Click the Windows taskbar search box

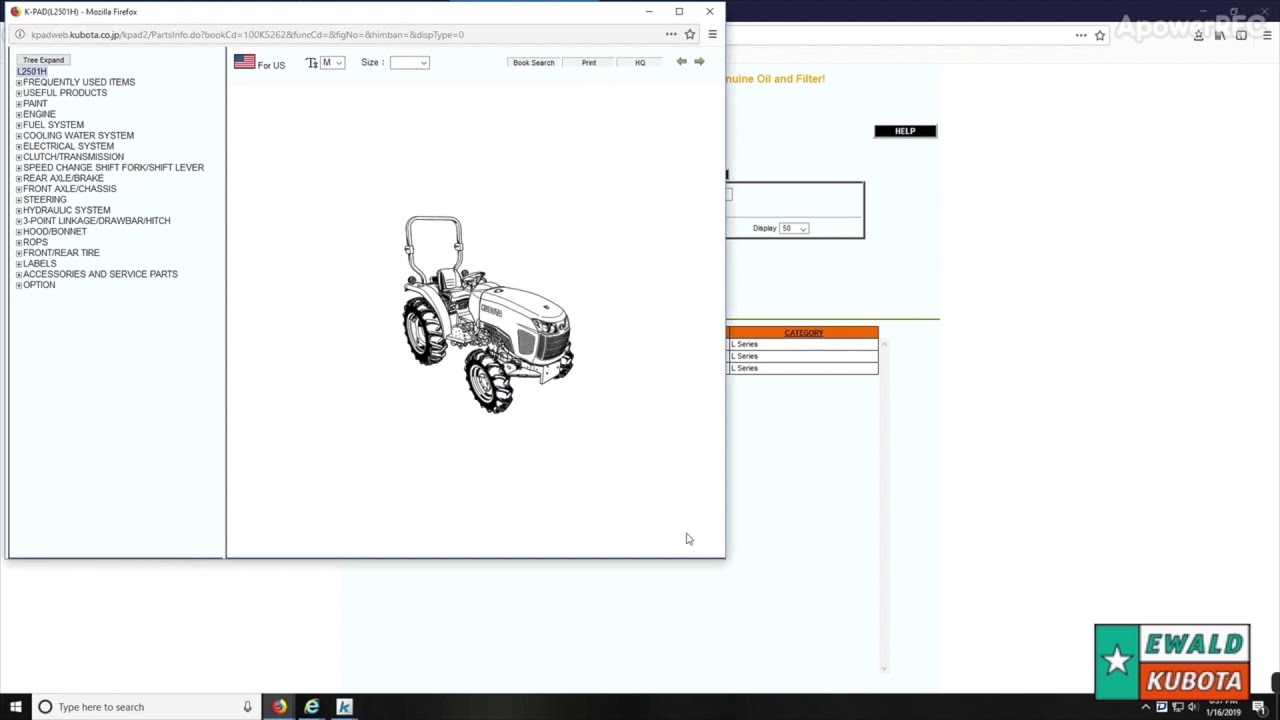pos(145,707)
